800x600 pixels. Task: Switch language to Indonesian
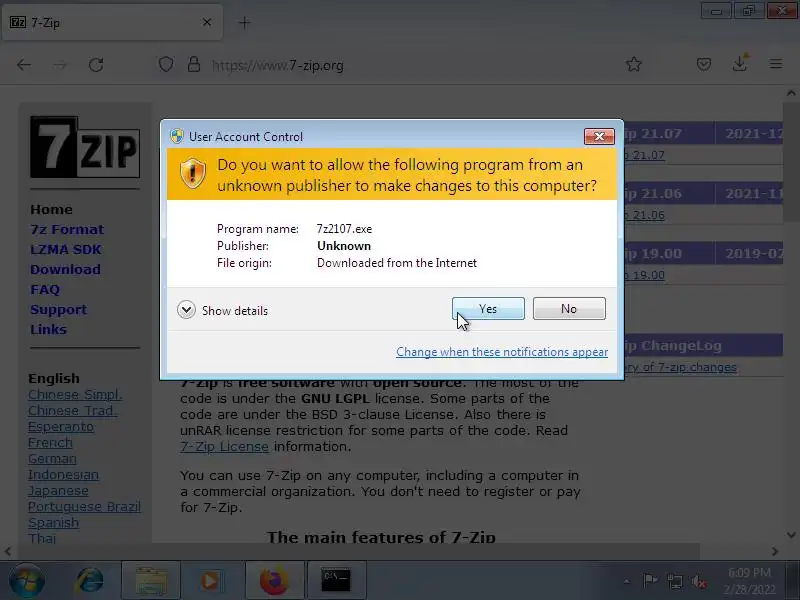pos(63,474)
